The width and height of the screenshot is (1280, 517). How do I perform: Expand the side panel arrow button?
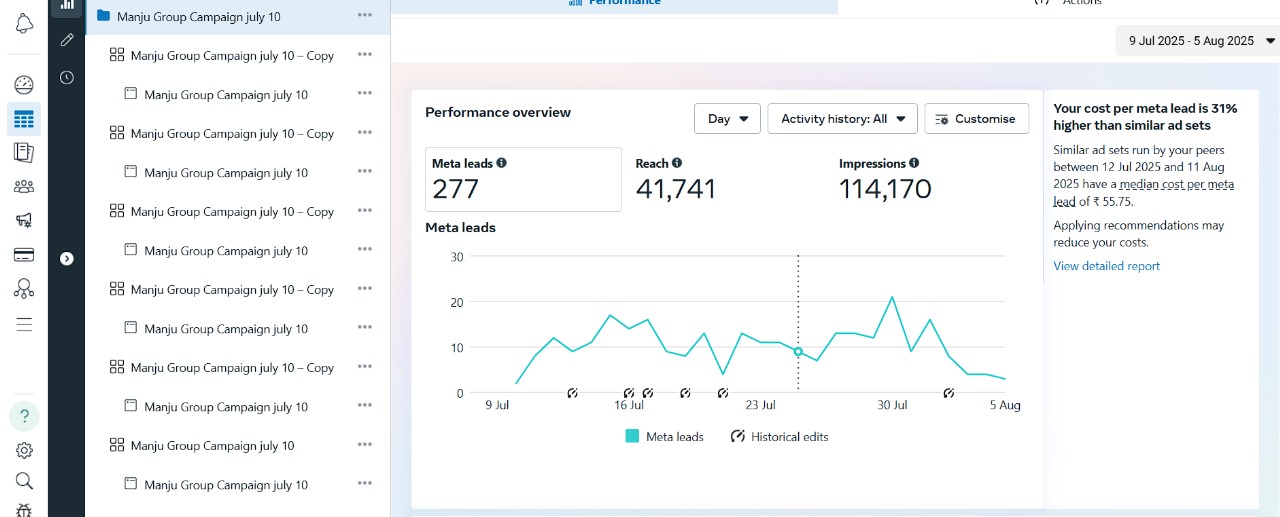(x=67, y=259)
